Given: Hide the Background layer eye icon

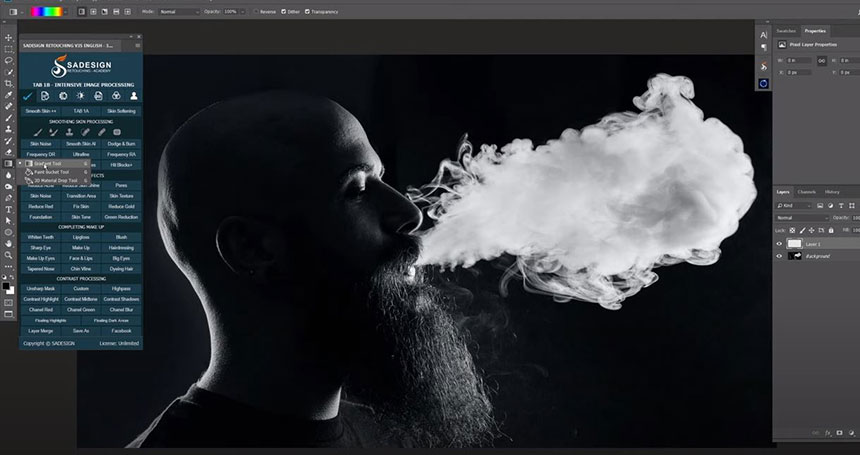Looking at the screenshot, I should [779, 256].
